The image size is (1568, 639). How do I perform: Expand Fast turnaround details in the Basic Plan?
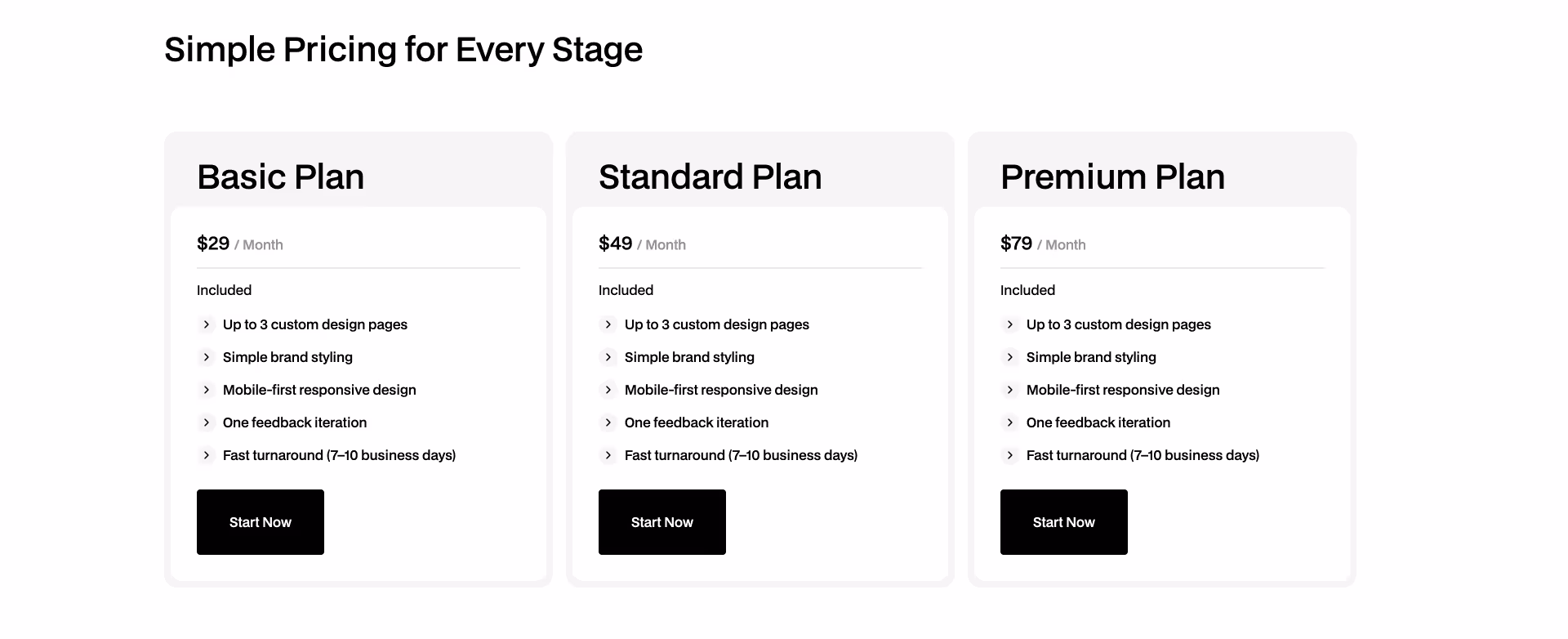click(207, 455)
